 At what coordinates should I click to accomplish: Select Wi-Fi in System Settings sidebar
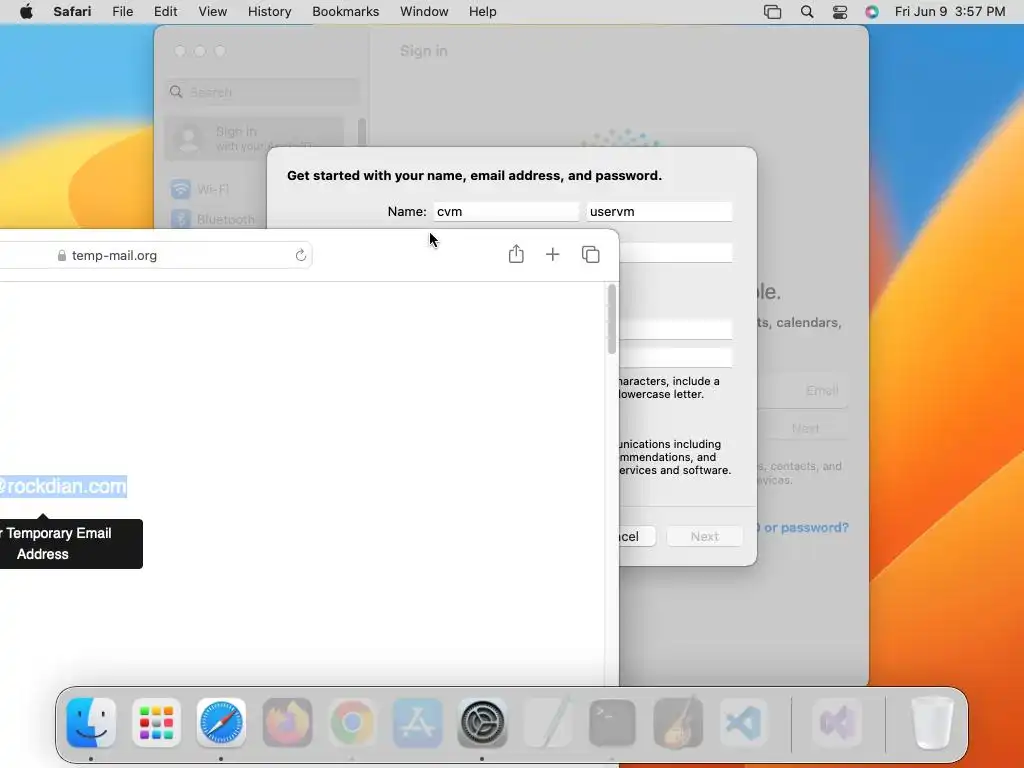tap(212, 189)
